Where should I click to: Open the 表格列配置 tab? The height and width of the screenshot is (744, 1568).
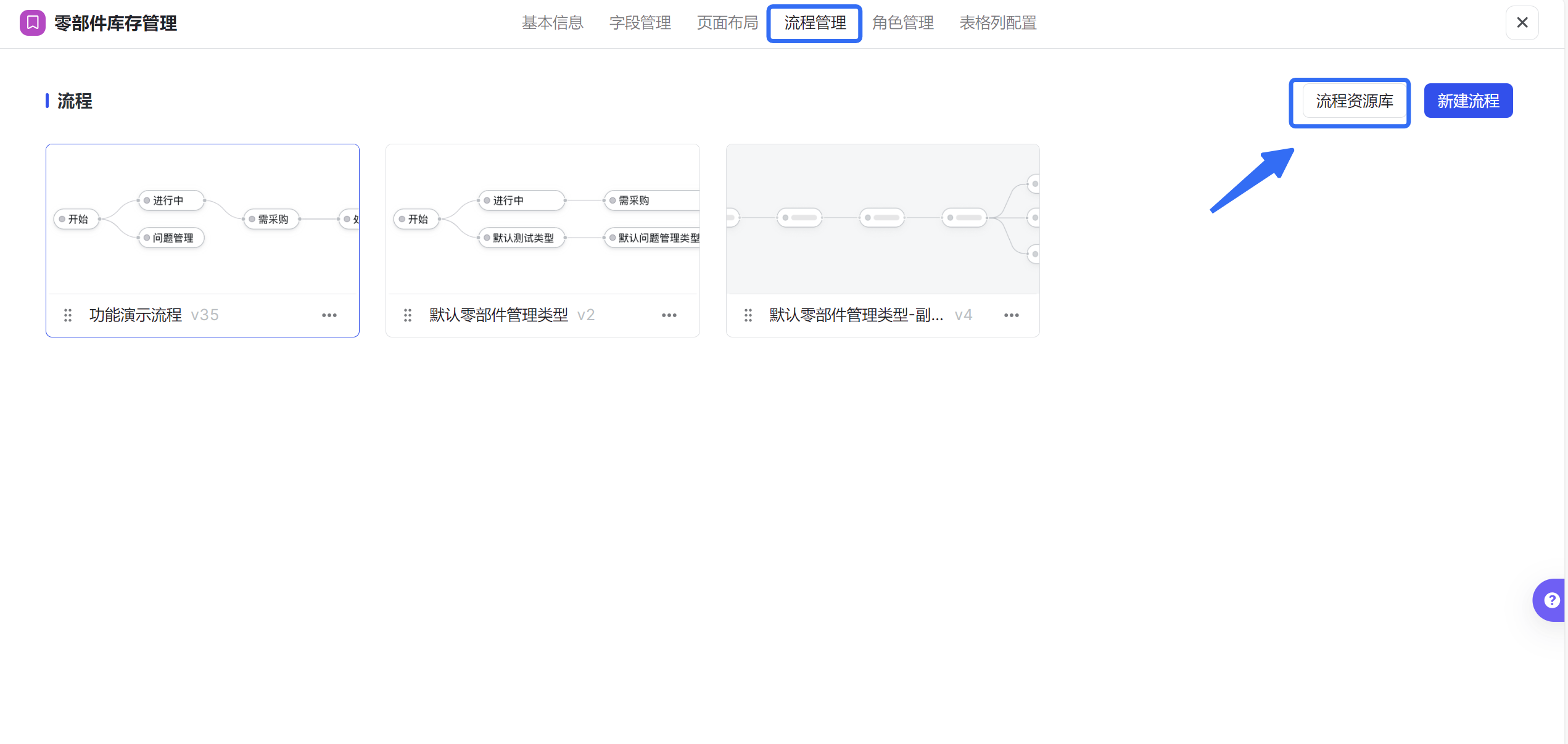(x=997, y=23)
